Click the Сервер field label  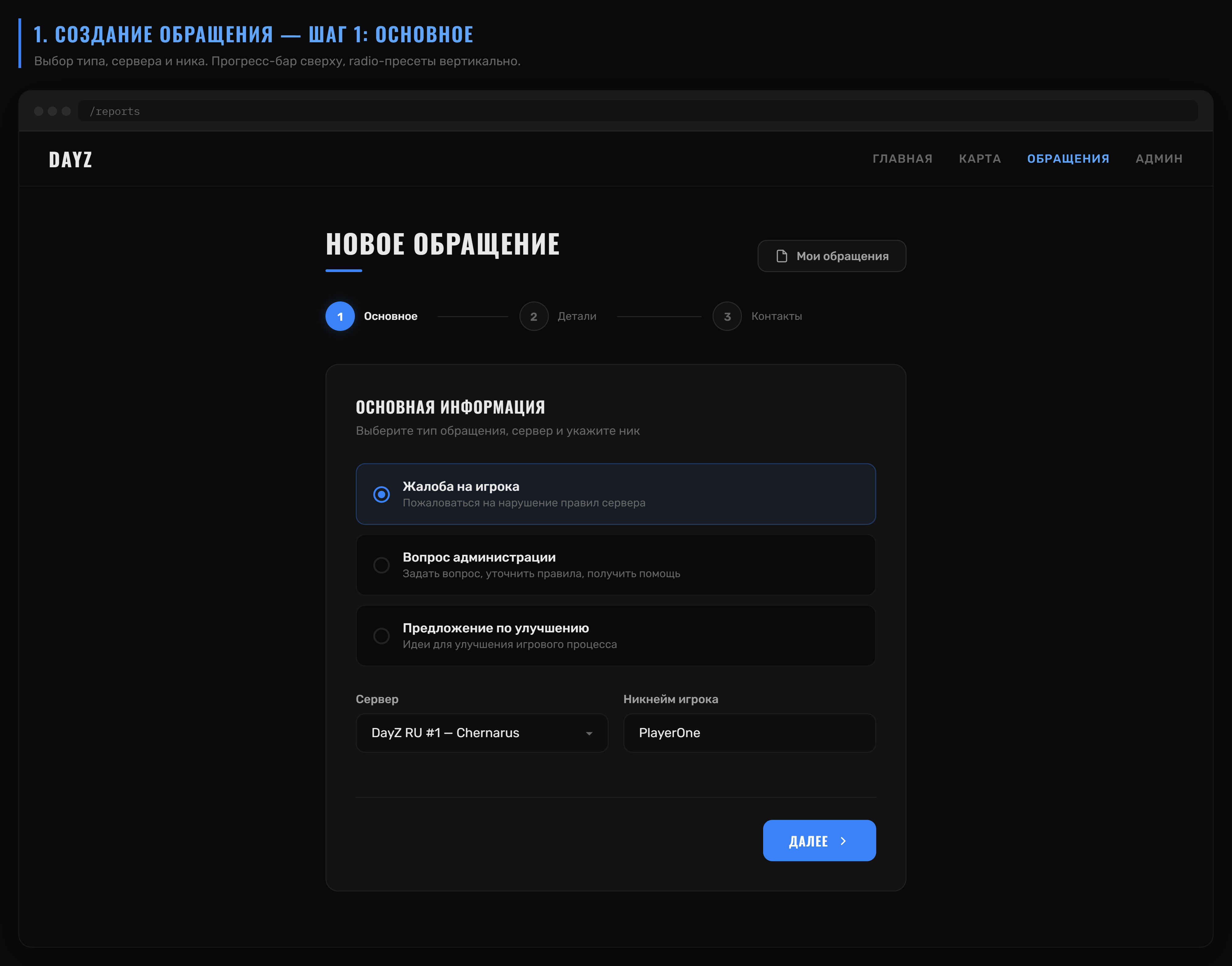click(377, 699)
